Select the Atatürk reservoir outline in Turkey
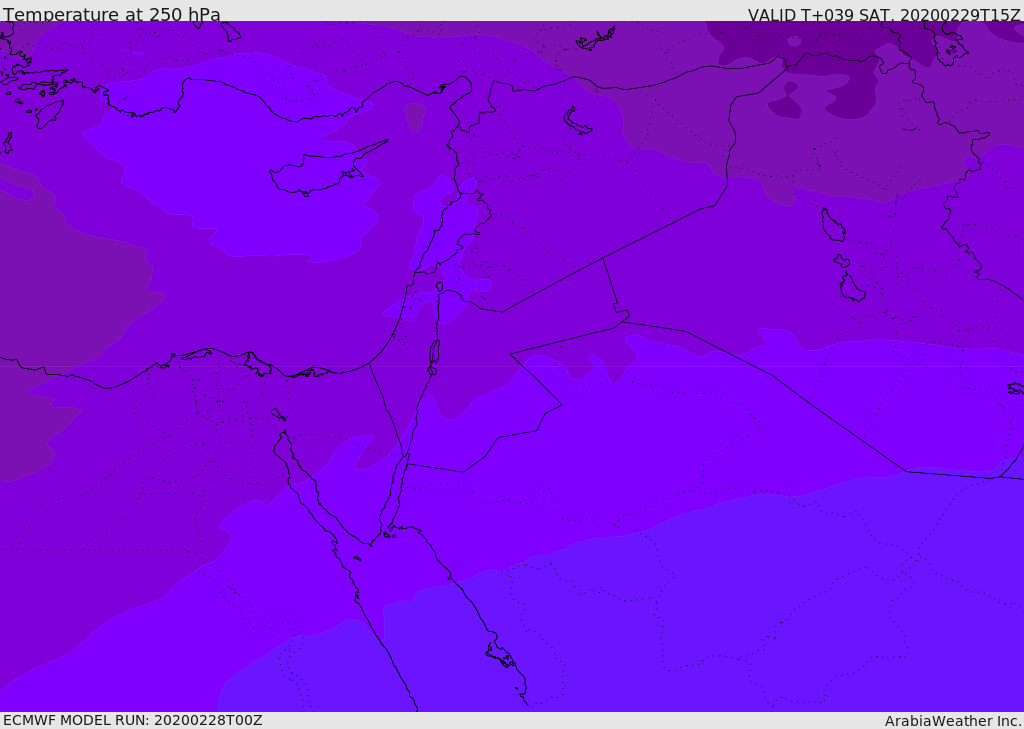Image resolution: width=1024 pixels, height=729 pixels. coord(596,40)
